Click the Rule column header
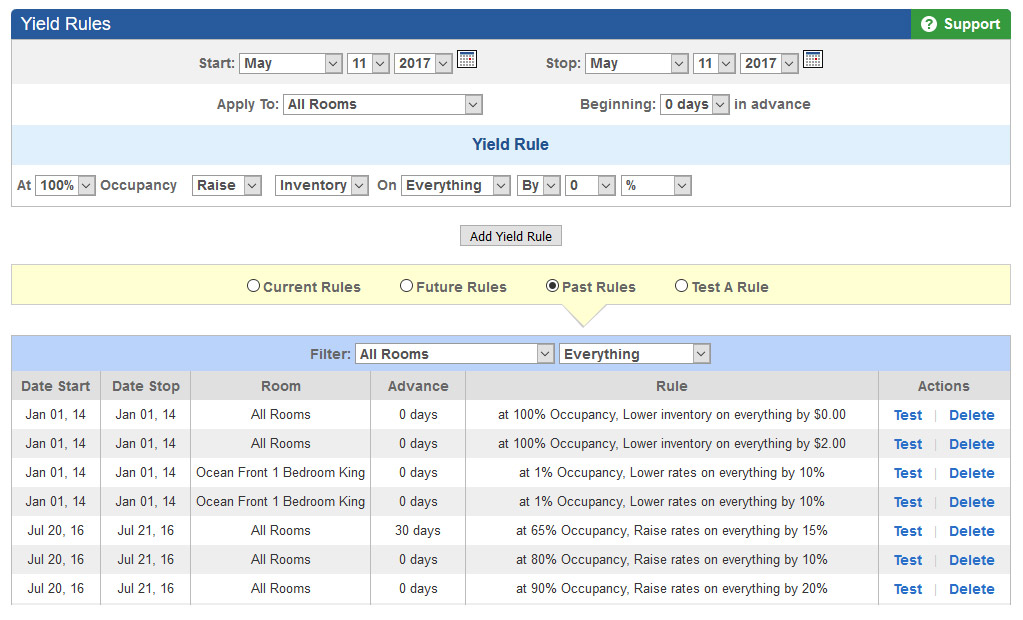This screenshot has height=620, width=1023. click(672, 386)
